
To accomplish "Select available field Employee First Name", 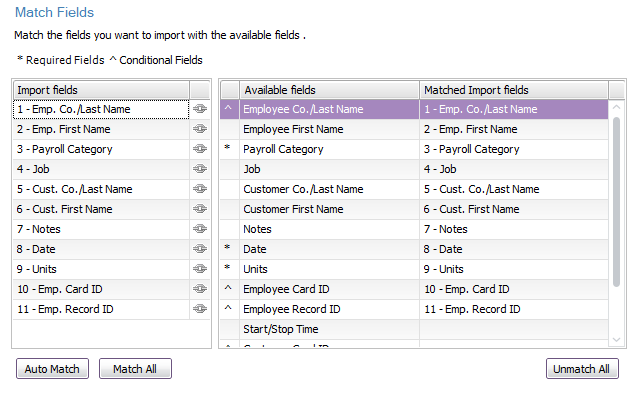I will (329, 129).
